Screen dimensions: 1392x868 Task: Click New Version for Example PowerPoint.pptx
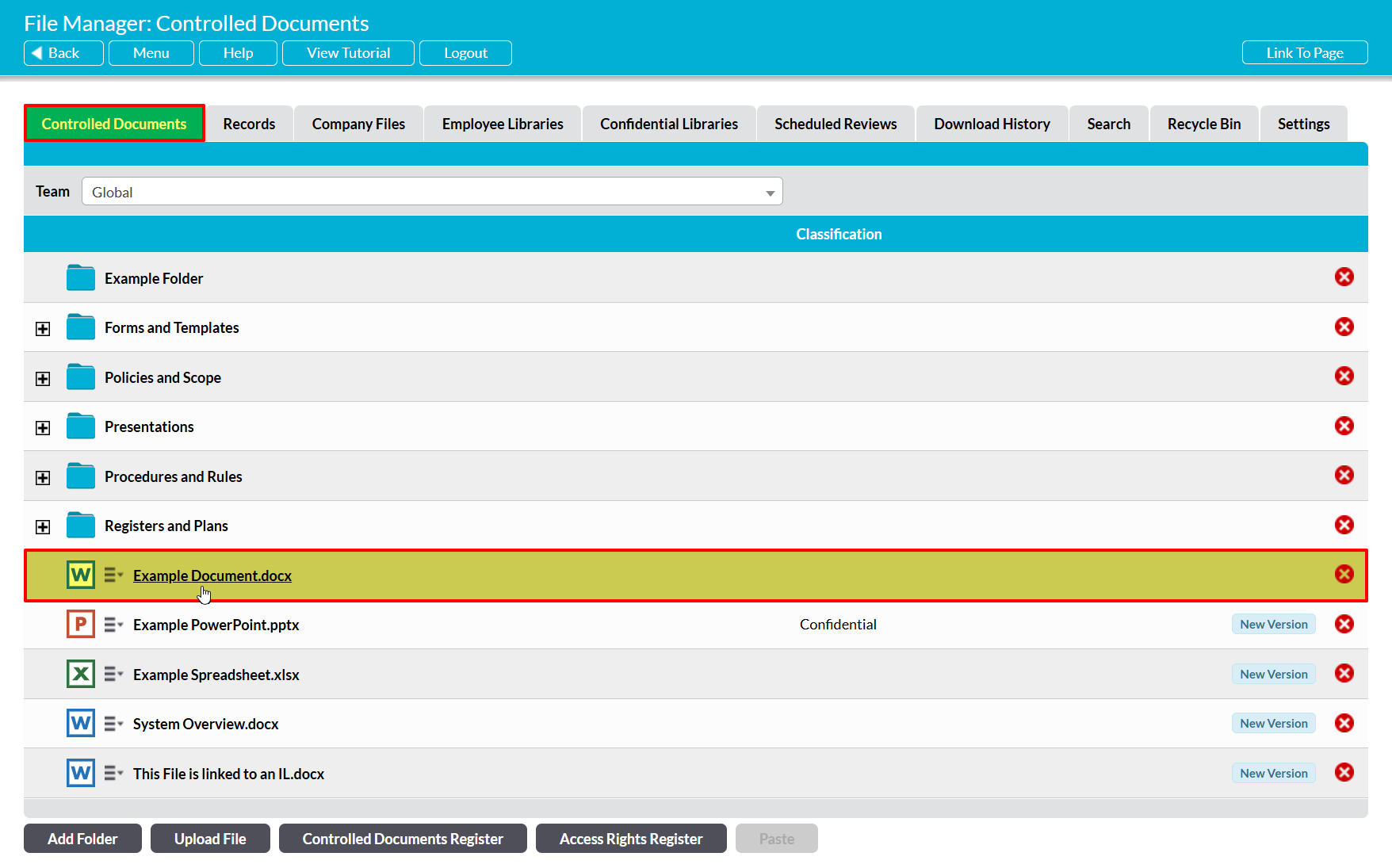pyautogui.click(x=1273, y=625)
